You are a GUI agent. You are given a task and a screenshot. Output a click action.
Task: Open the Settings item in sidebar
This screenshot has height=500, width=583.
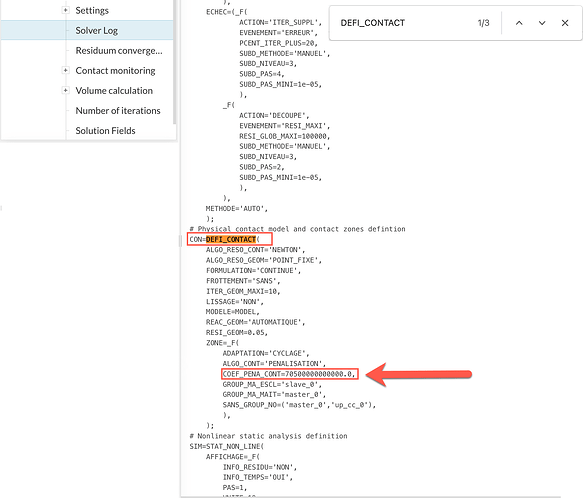point(92,10)
